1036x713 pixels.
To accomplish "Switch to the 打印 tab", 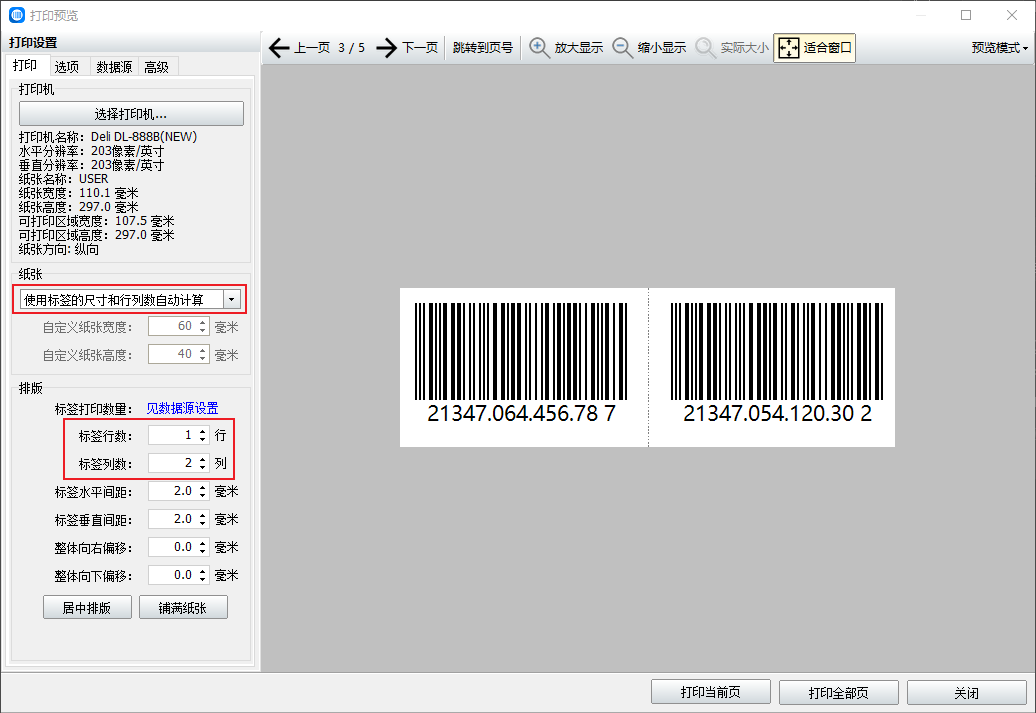I will pyautogui.click(x=25, y=65).
